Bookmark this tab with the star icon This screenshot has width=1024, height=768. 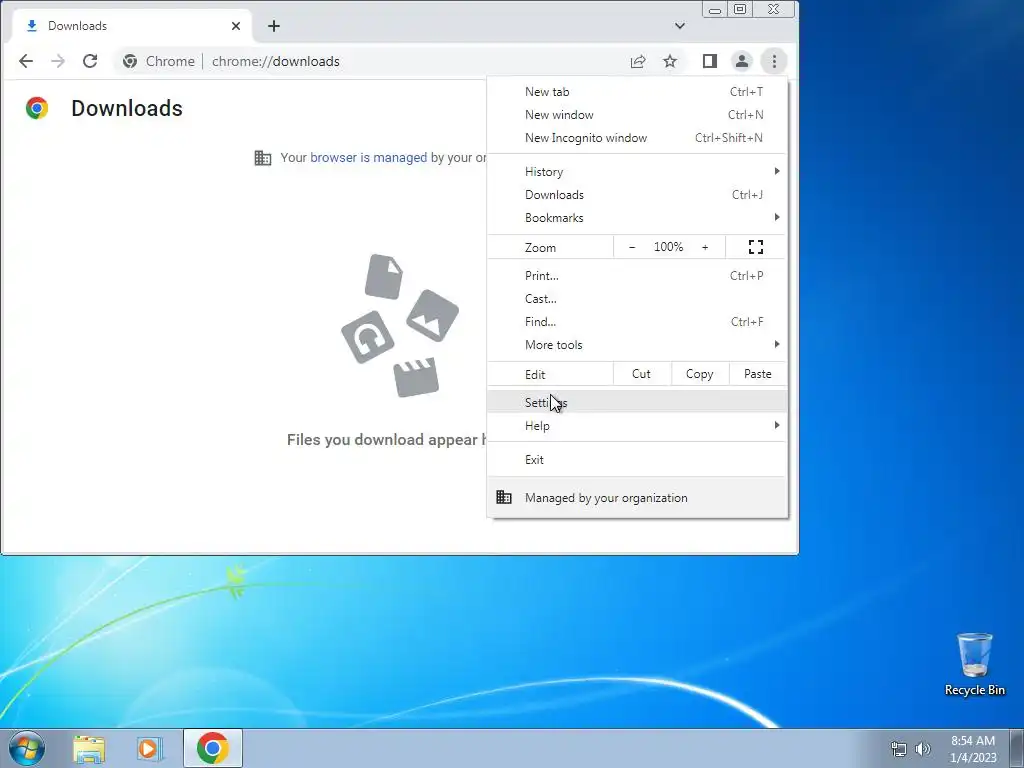tap(670, 61)
